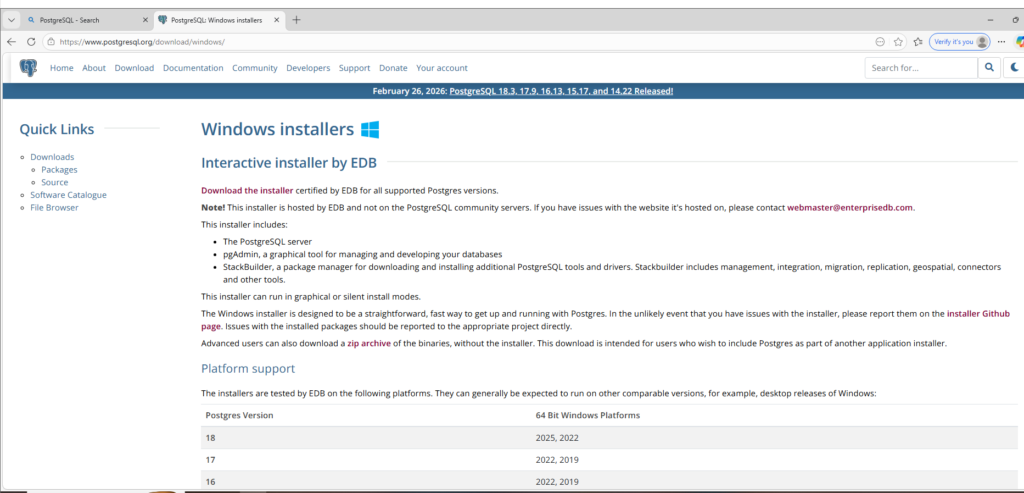Viewport: 1024px width, 493px height.
Task: Switch to the PostgreSQL - Search tab
Action: tap(80, 20)
